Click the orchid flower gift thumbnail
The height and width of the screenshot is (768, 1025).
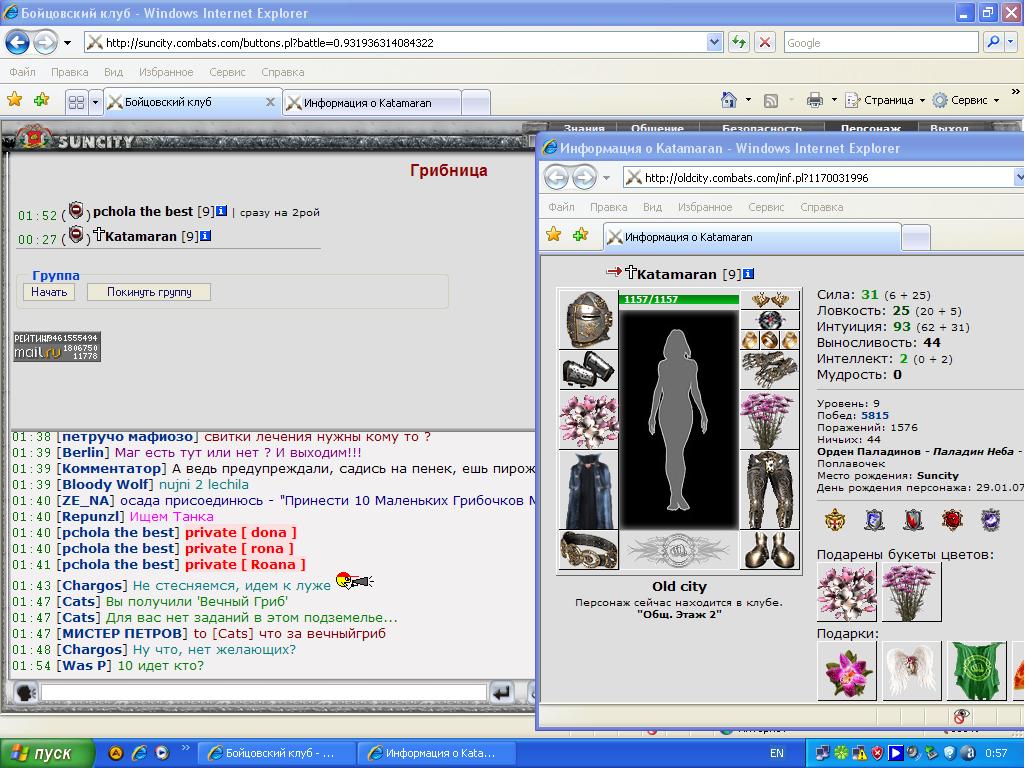point(847,671)
